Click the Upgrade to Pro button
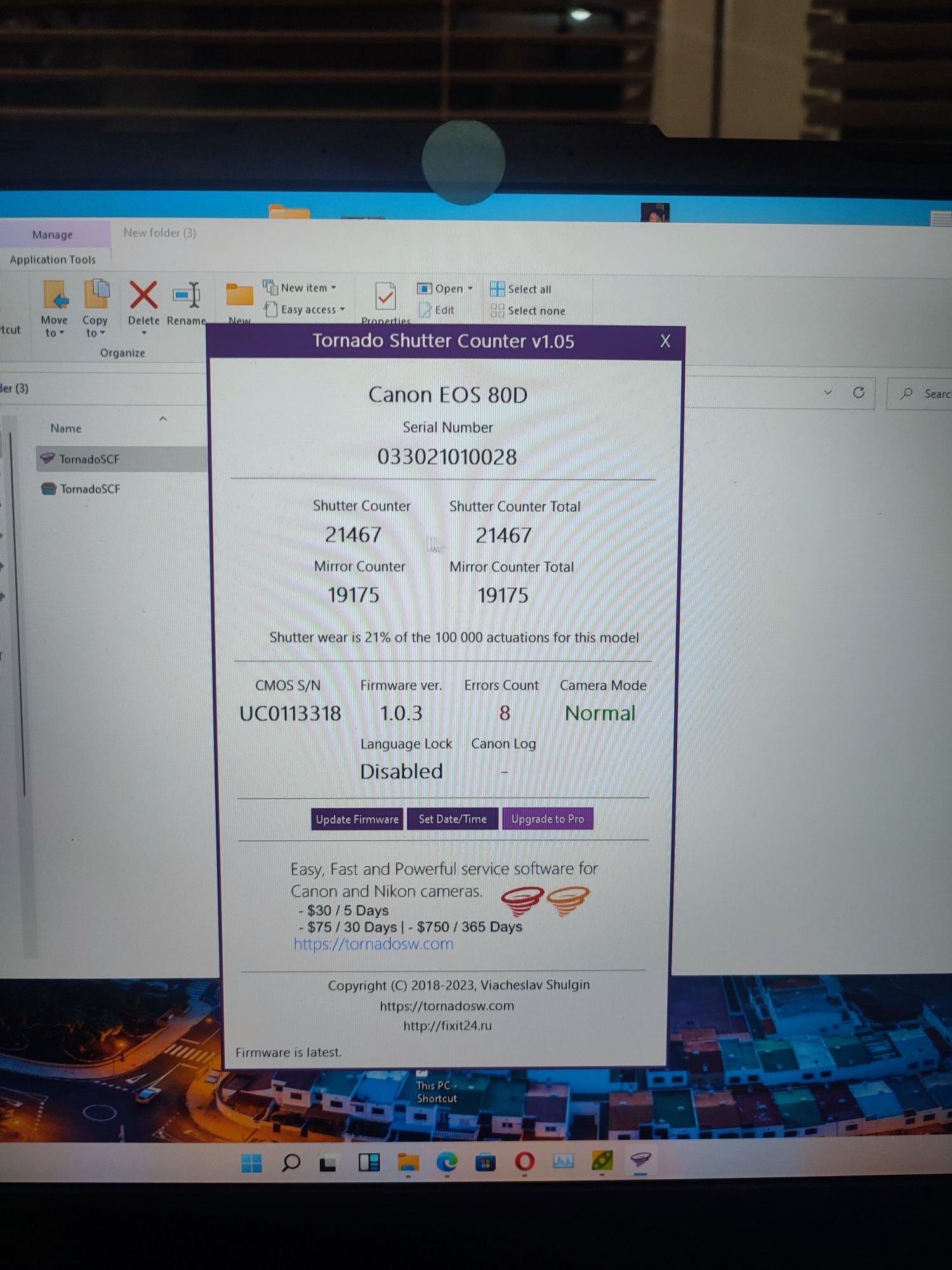952x1270 pixels. (548, 819)
